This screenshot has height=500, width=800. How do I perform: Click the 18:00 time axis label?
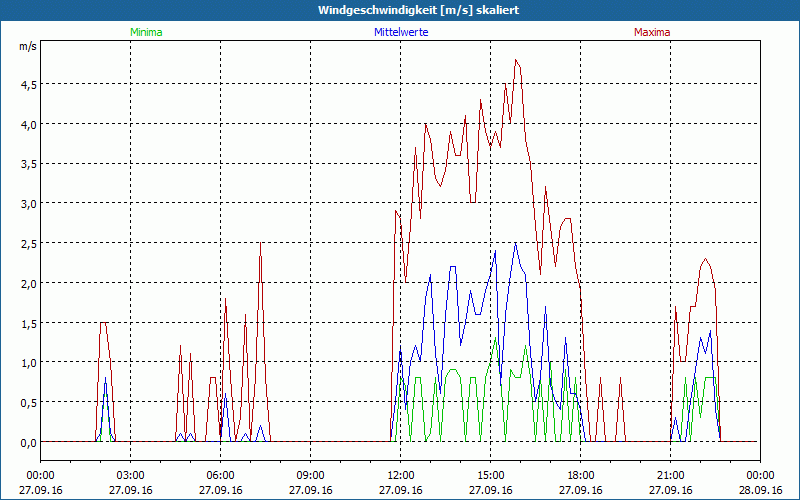point(581,476)
